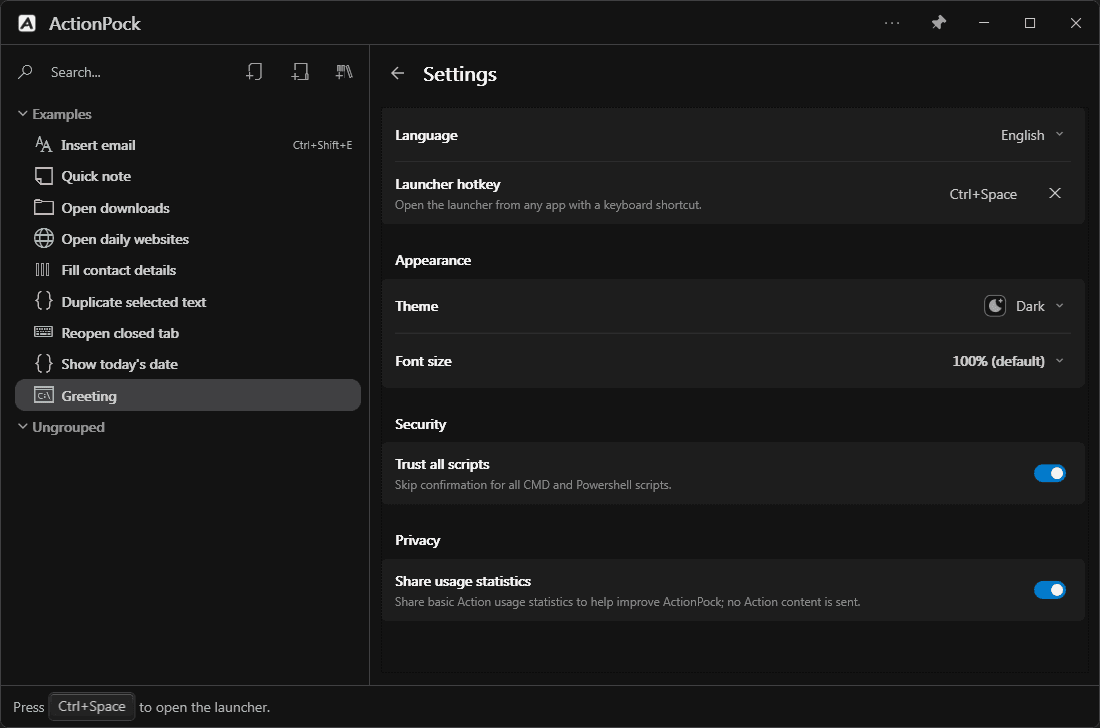The height and width of the screenshot is (728, 1100).
Task: Click the Share usage statistics label
Action: pos(463,581)
